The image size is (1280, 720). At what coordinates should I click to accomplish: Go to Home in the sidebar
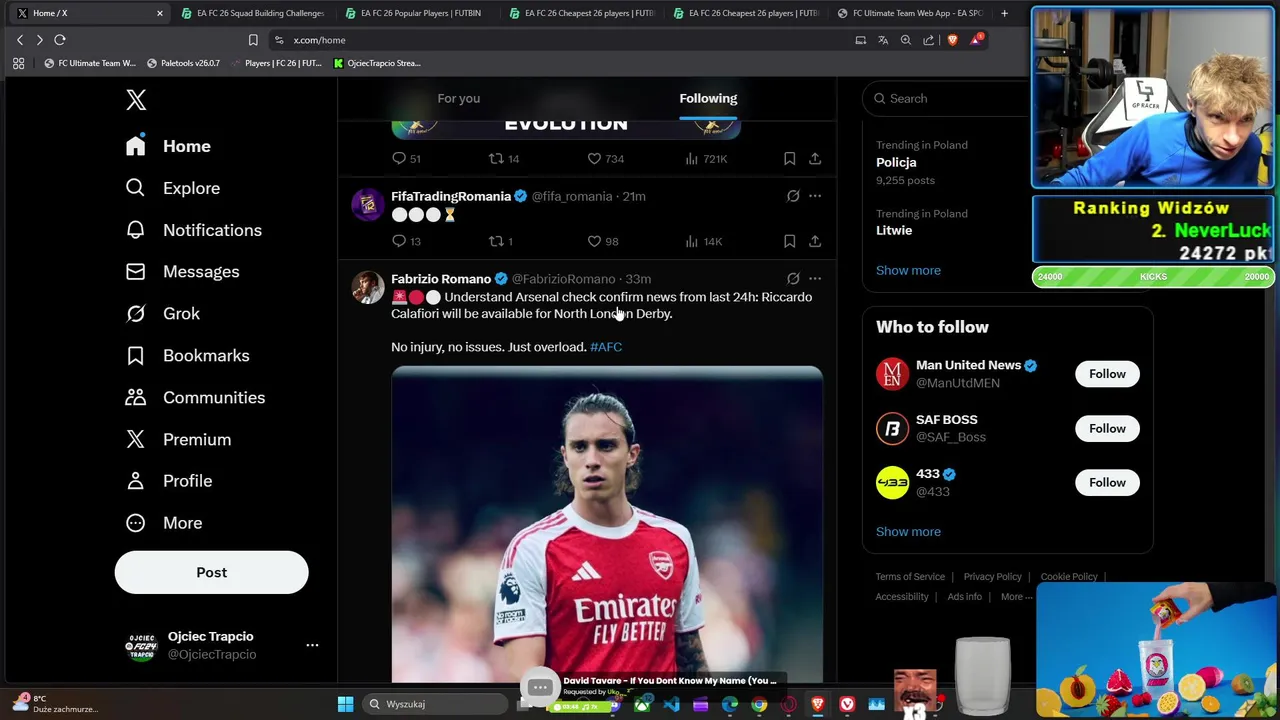coord(168,146)
